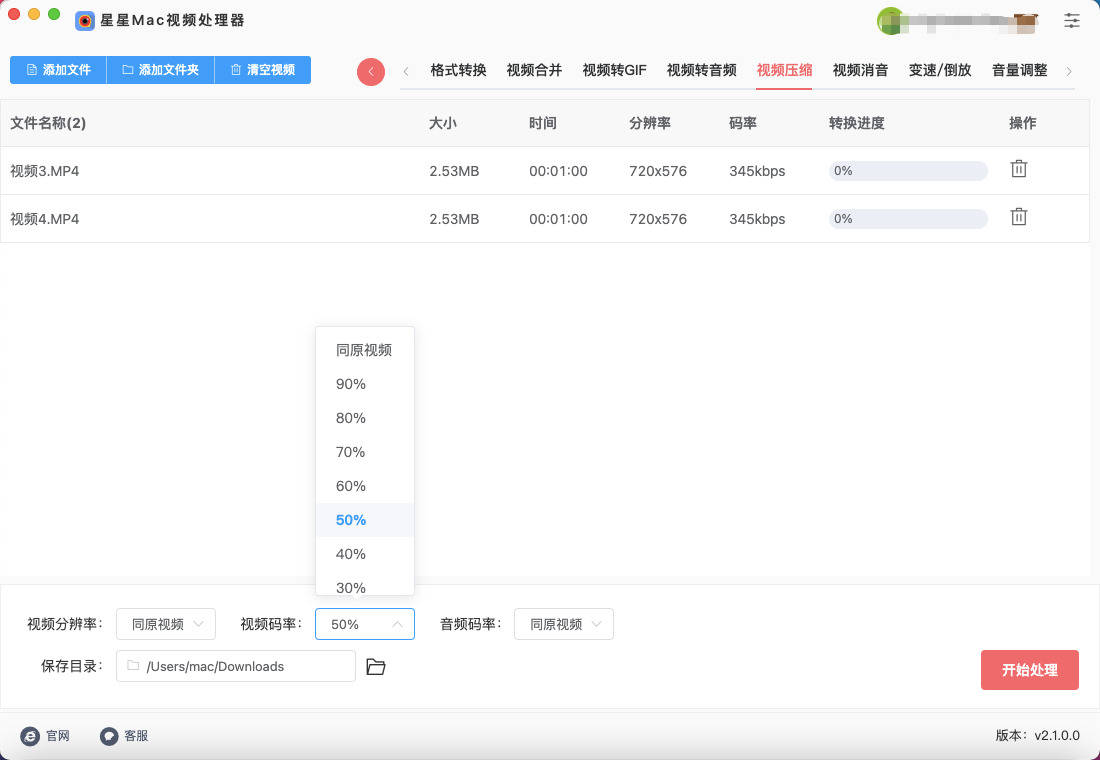Click the red circular back arrow button

[x=371, y=71]
